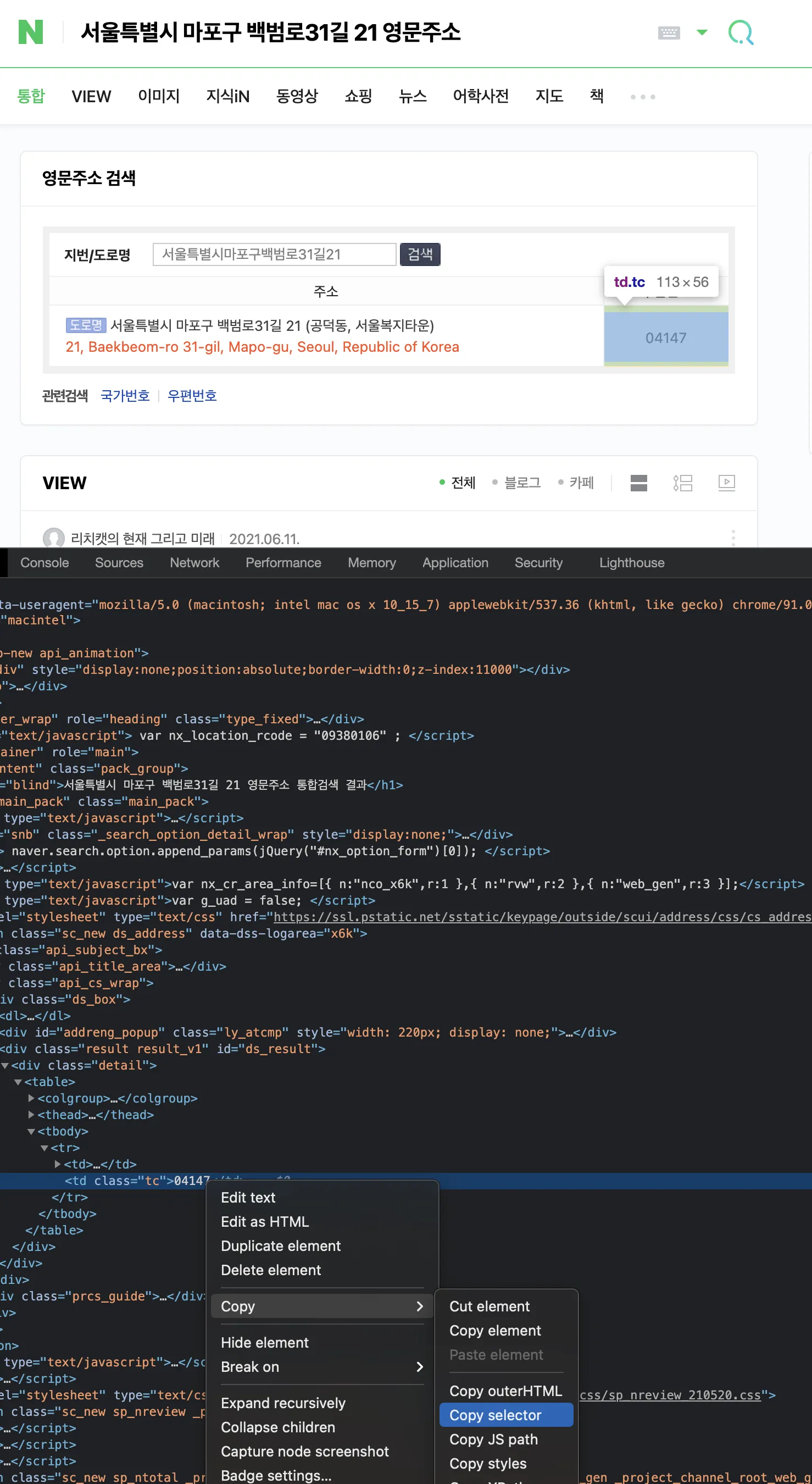Open the 어학사전 tab

point(481,96)
